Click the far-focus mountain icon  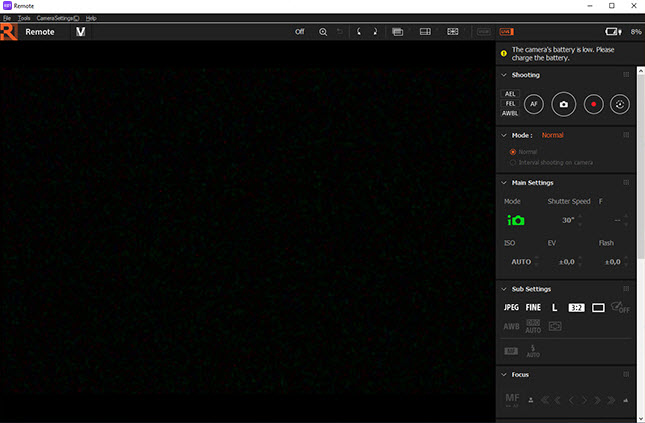tap(626, 400)
